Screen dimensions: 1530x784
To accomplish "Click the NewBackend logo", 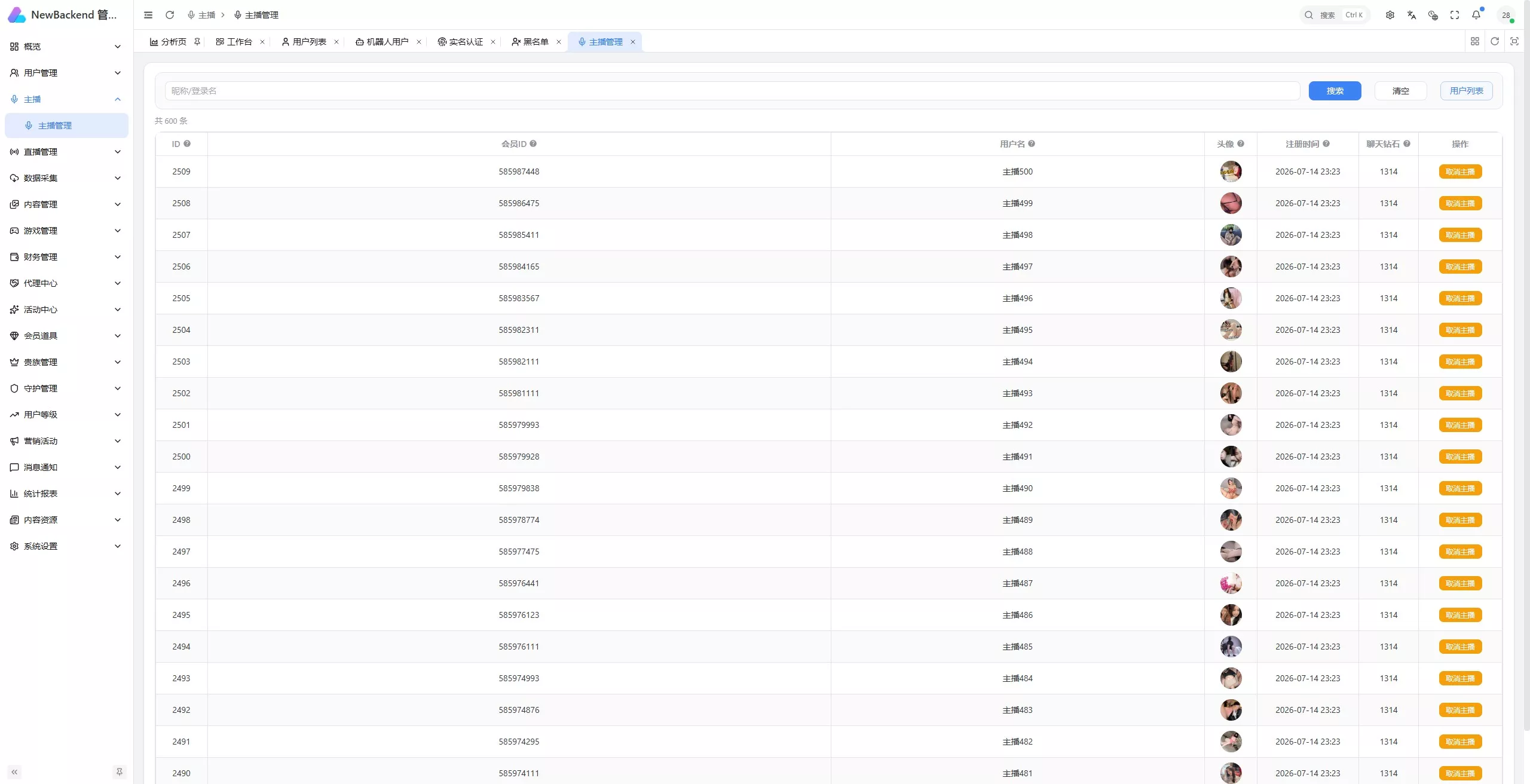I will pos(17,15).
